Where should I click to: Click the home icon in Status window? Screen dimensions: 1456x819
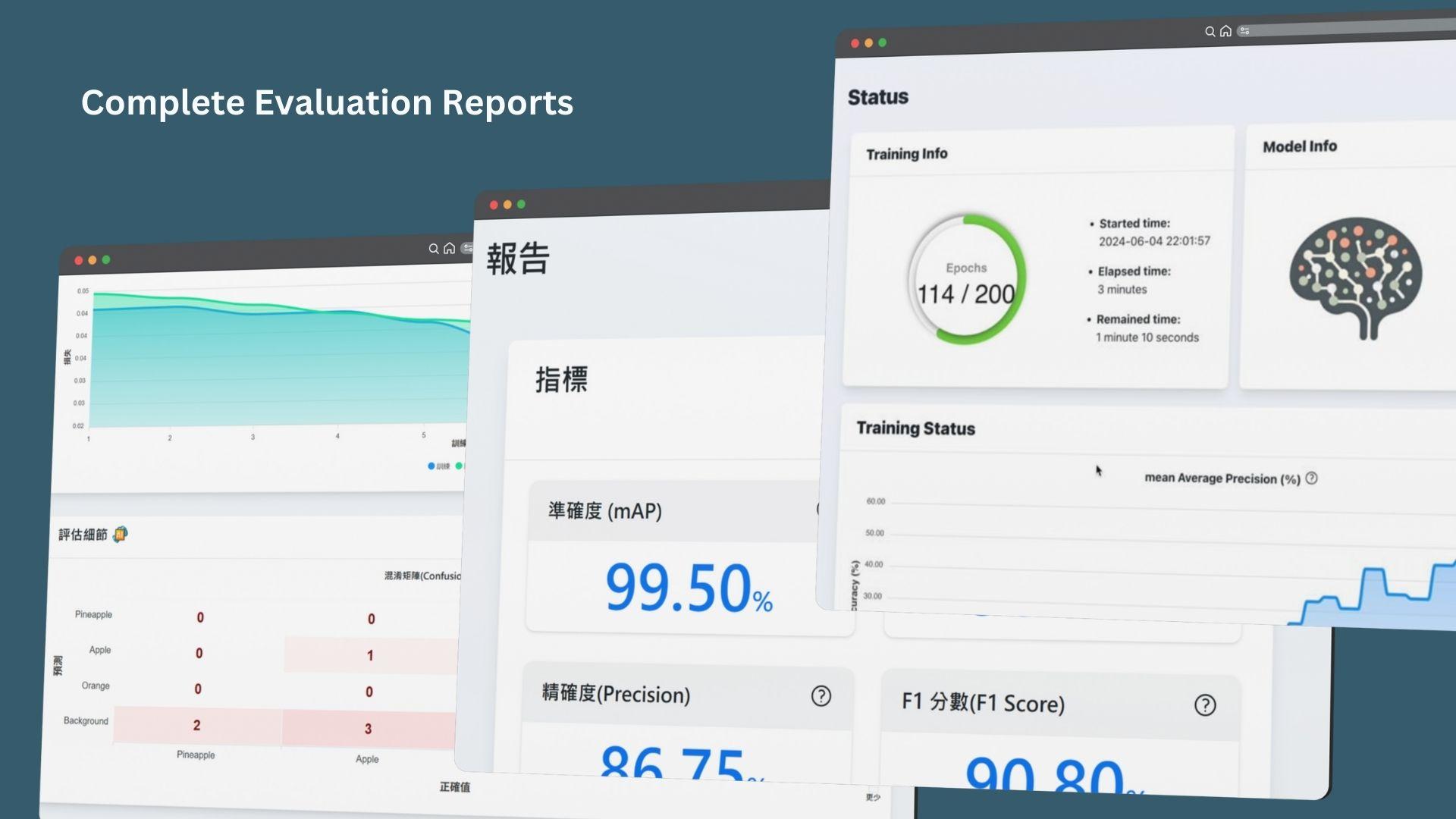1225,31
